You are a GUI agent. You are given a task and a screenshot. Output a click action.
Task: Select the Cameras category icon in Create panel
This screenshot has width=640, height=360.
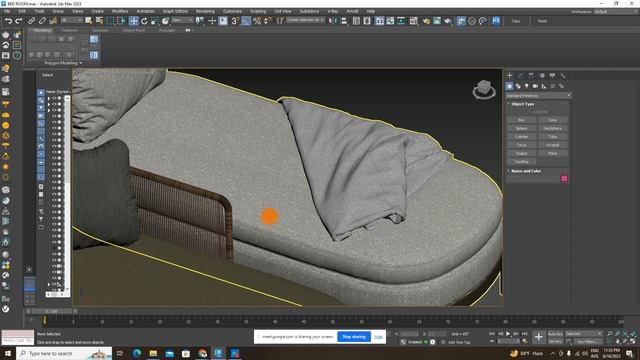(535, 86)
